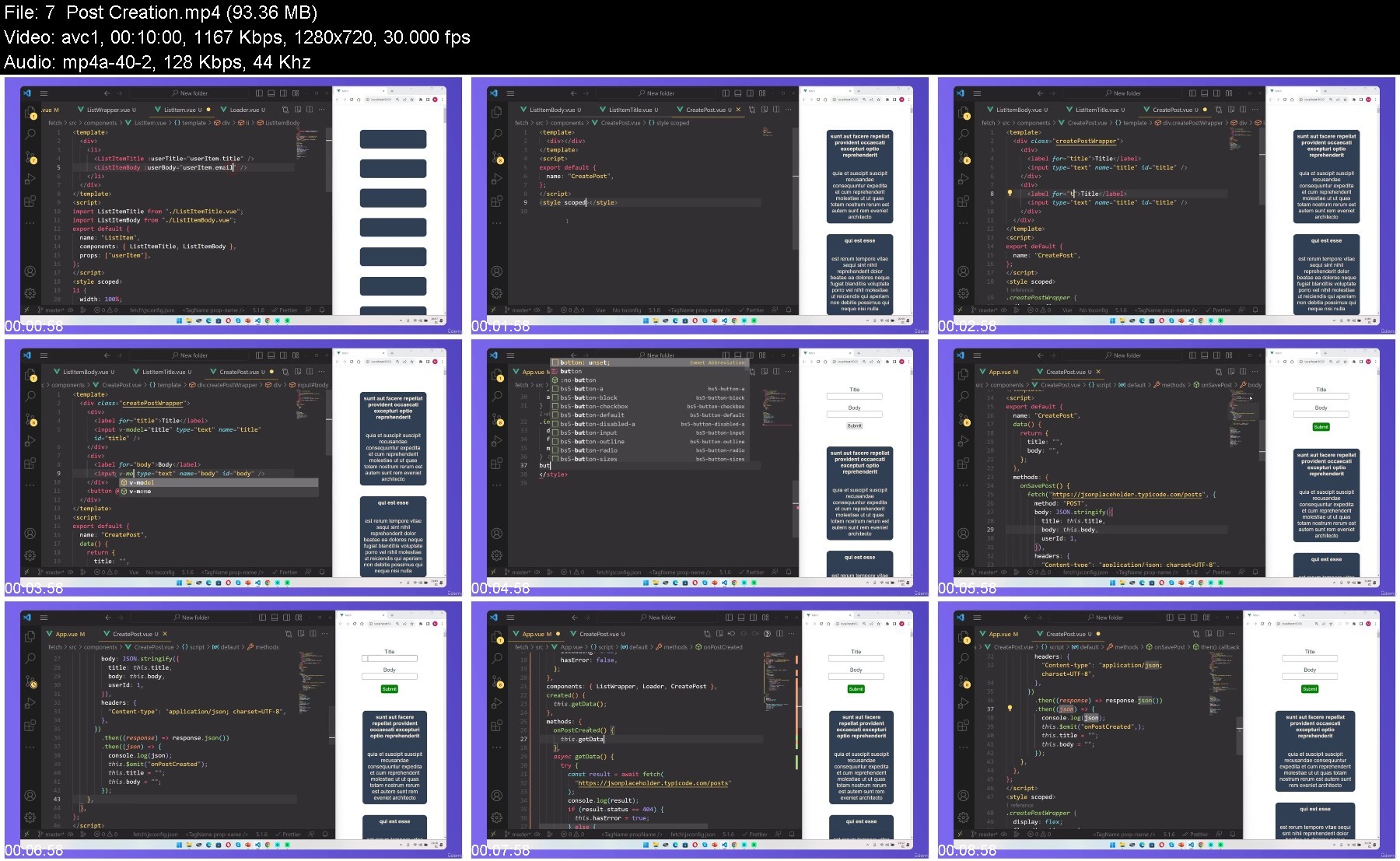Click Submit button in 00:04:58 browser

pos(854,425)
